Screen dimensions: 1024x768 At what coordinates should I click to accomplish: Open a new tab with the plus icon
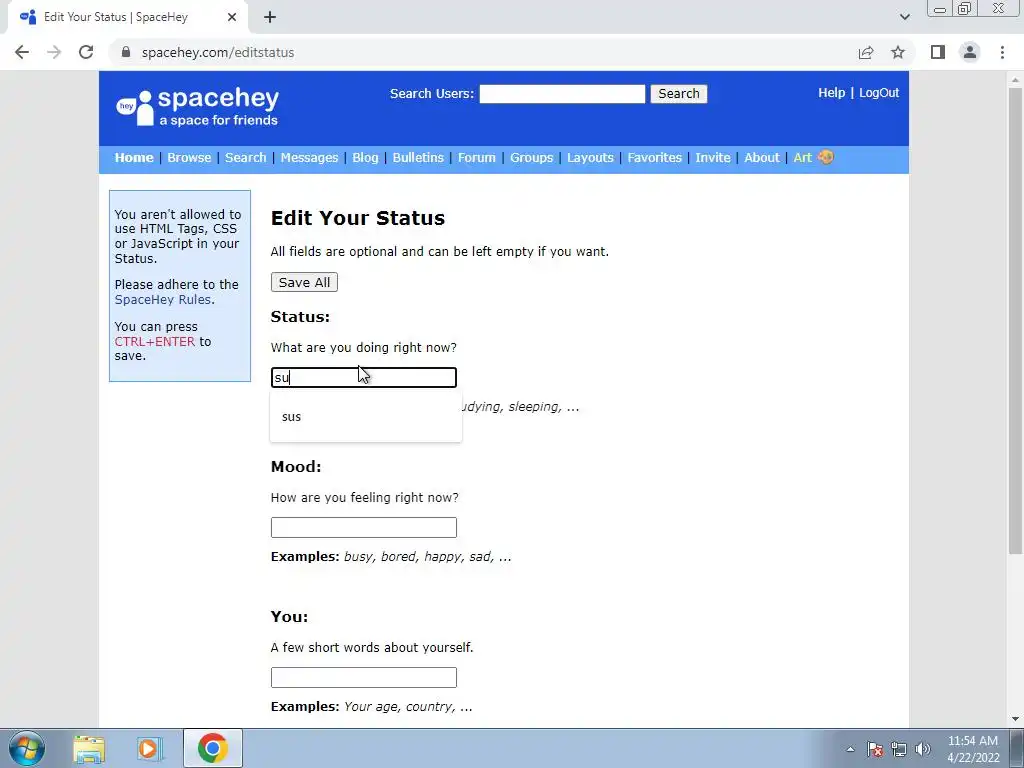(x=270, y=17)
